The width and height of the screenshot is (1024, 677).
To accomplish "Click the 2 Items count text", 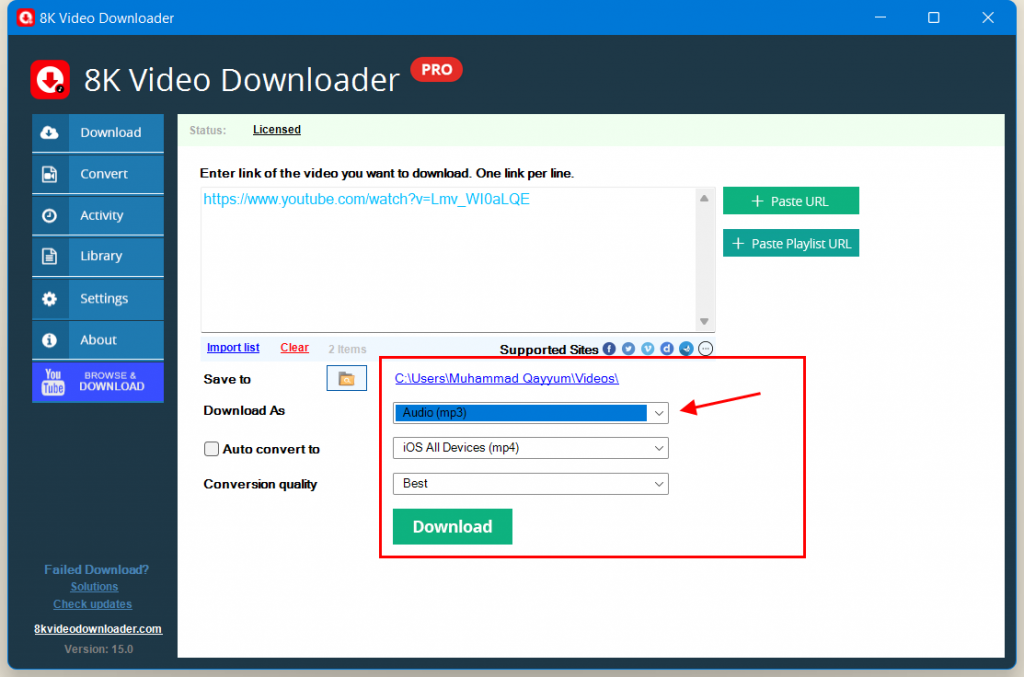I will coord(347,349).
